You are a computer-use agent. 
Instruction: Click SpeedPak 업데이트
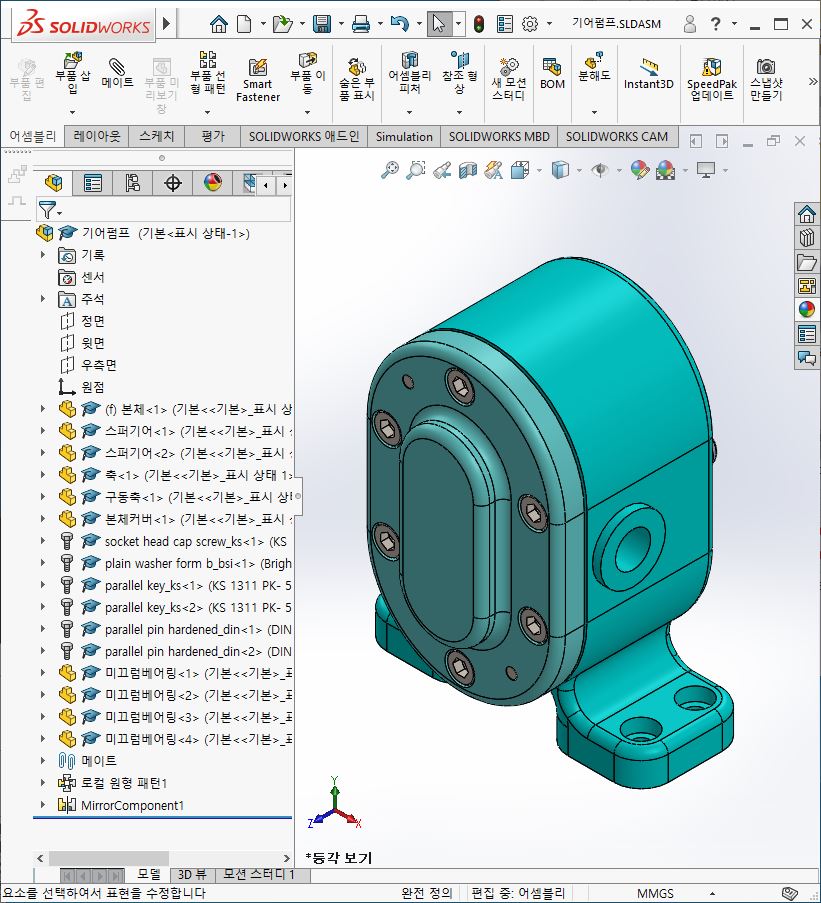[712, 80]
